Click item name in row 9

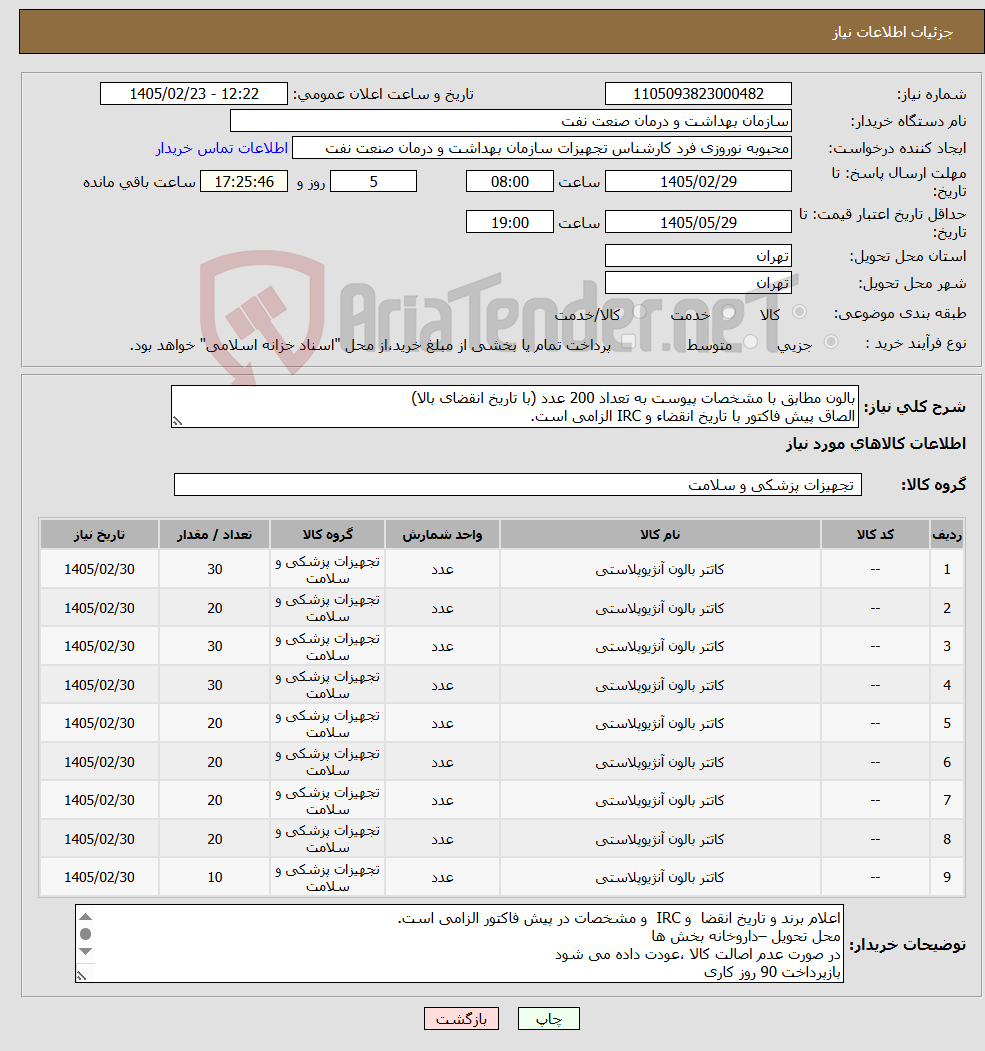(660, 877)
